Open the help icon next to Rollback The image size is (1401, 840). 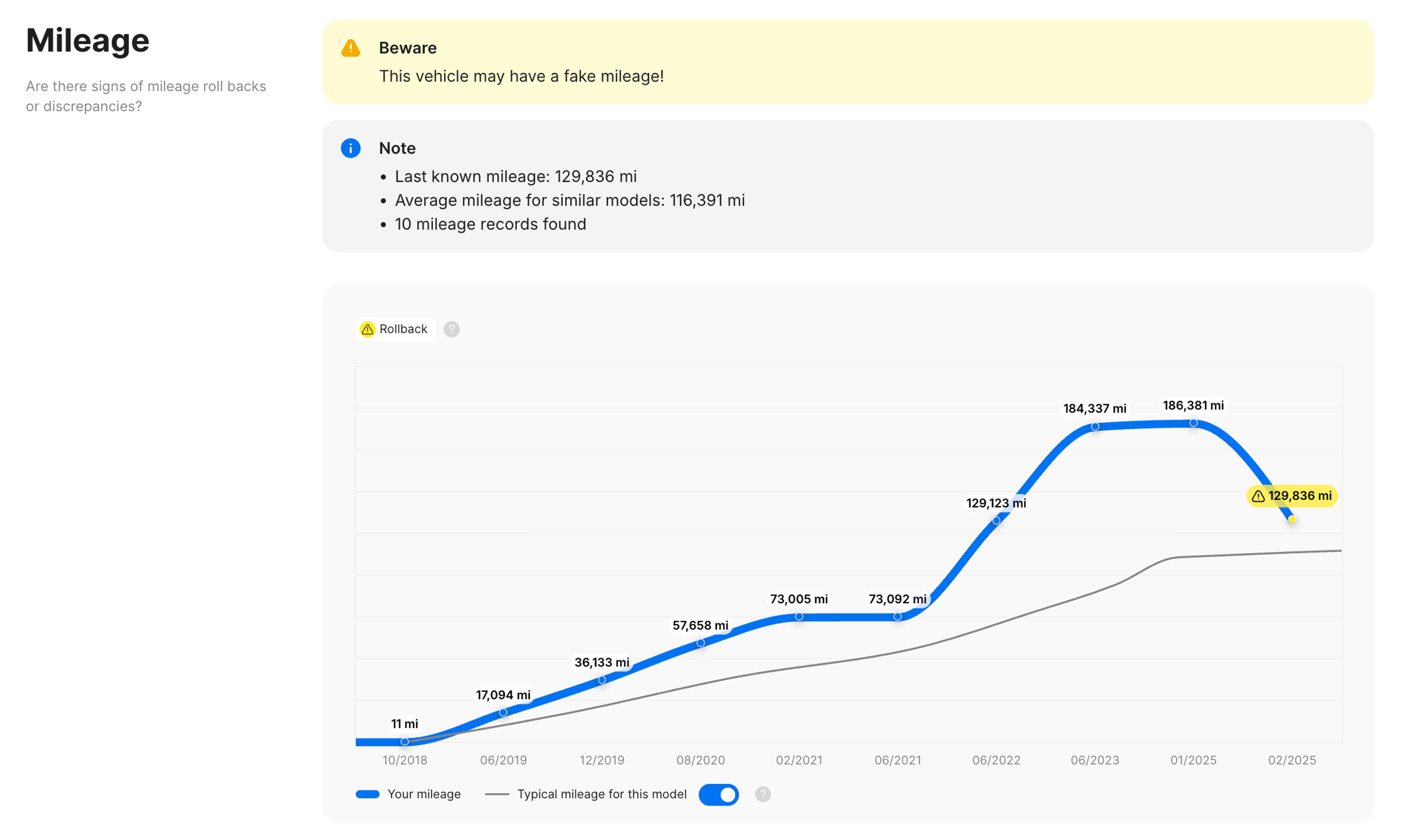(451, 329)
